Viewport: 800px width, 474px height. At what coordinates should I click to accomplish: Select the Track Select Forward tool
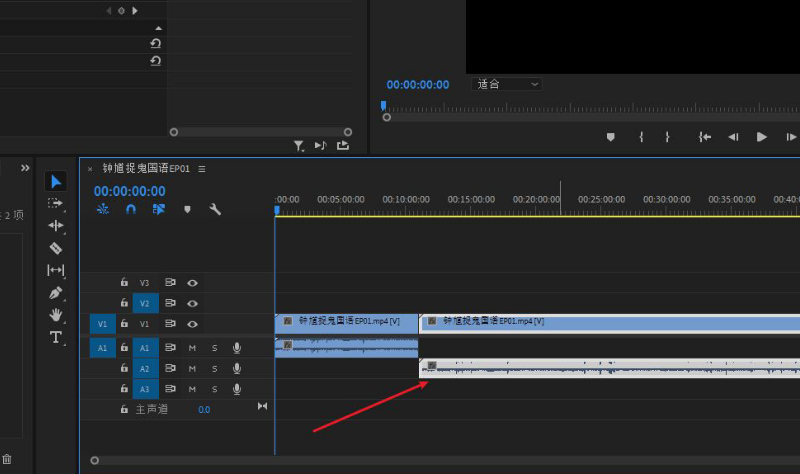point(55,203)
